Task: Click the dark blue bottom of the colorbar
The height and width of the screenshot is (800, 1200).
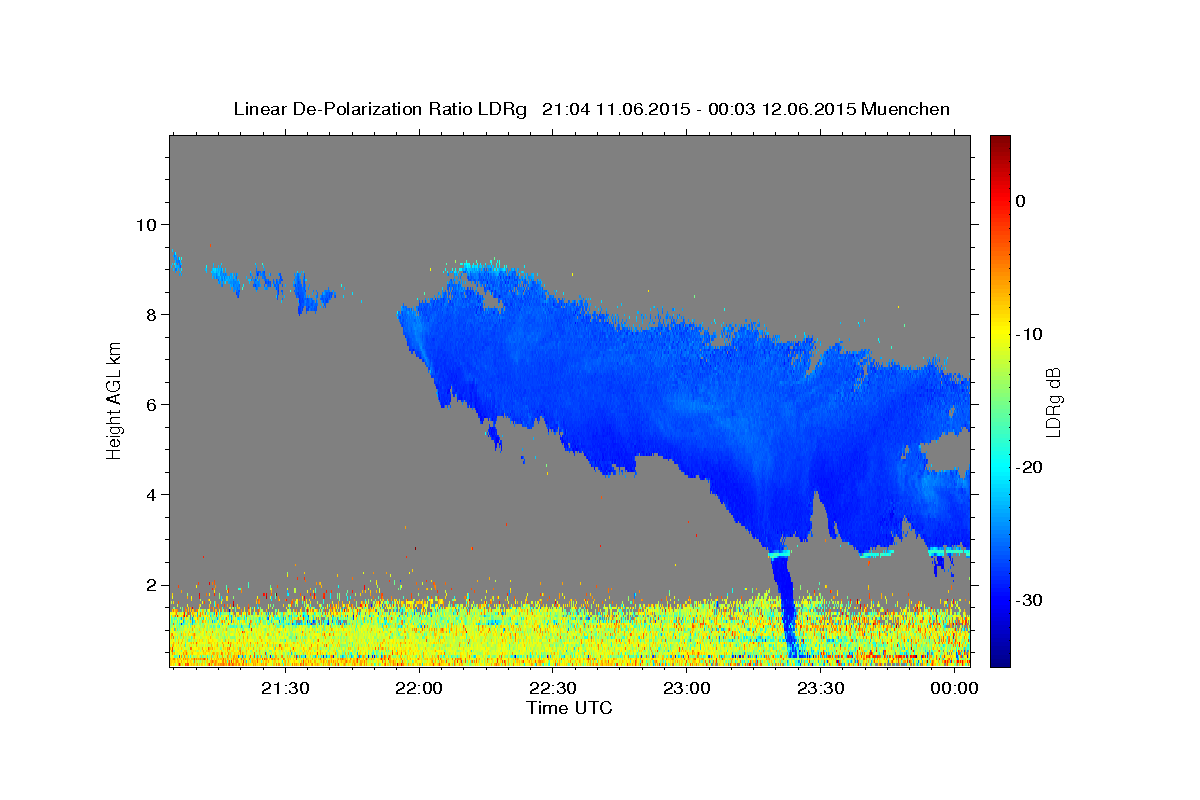Action: 1000,655
